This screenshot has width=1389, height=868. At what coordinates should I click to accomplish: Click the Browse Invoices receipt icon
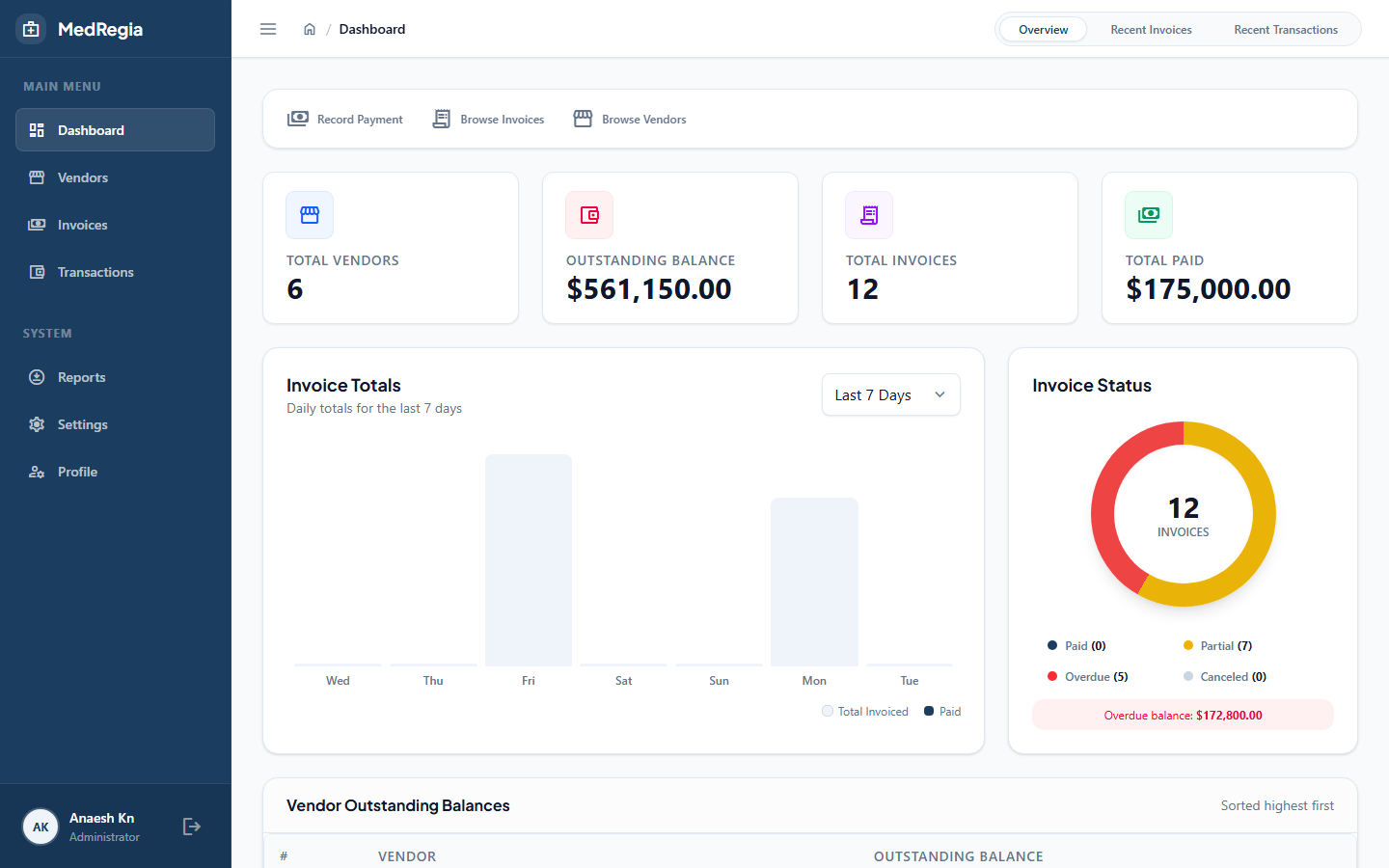[x=441, y=119]
